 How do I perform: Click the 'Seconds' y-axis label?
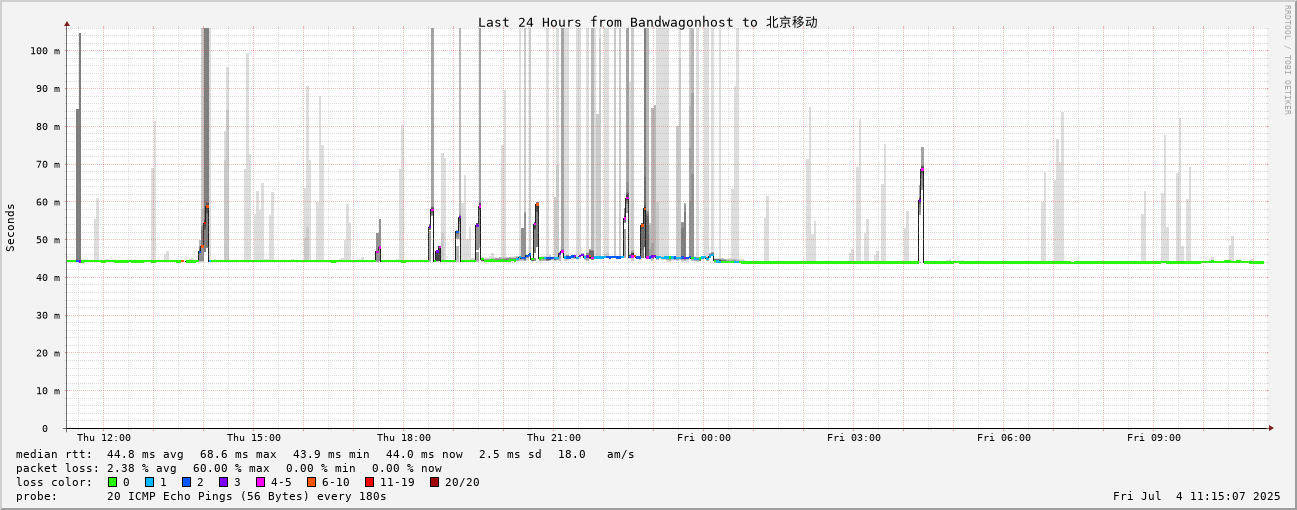pos(11,227)
